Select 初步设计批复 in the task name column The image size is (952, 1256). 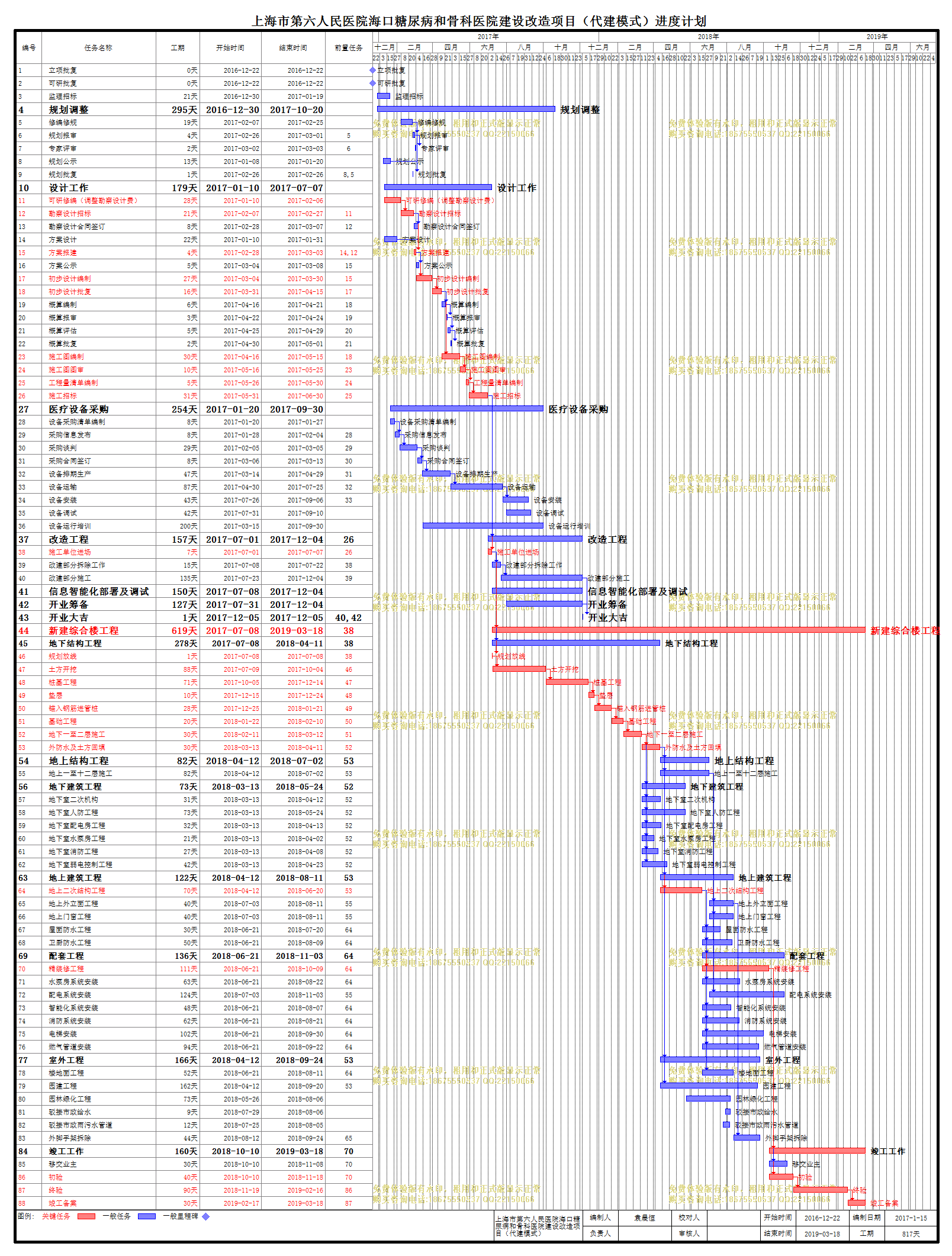pyautogui.click(x=70, y=292)
